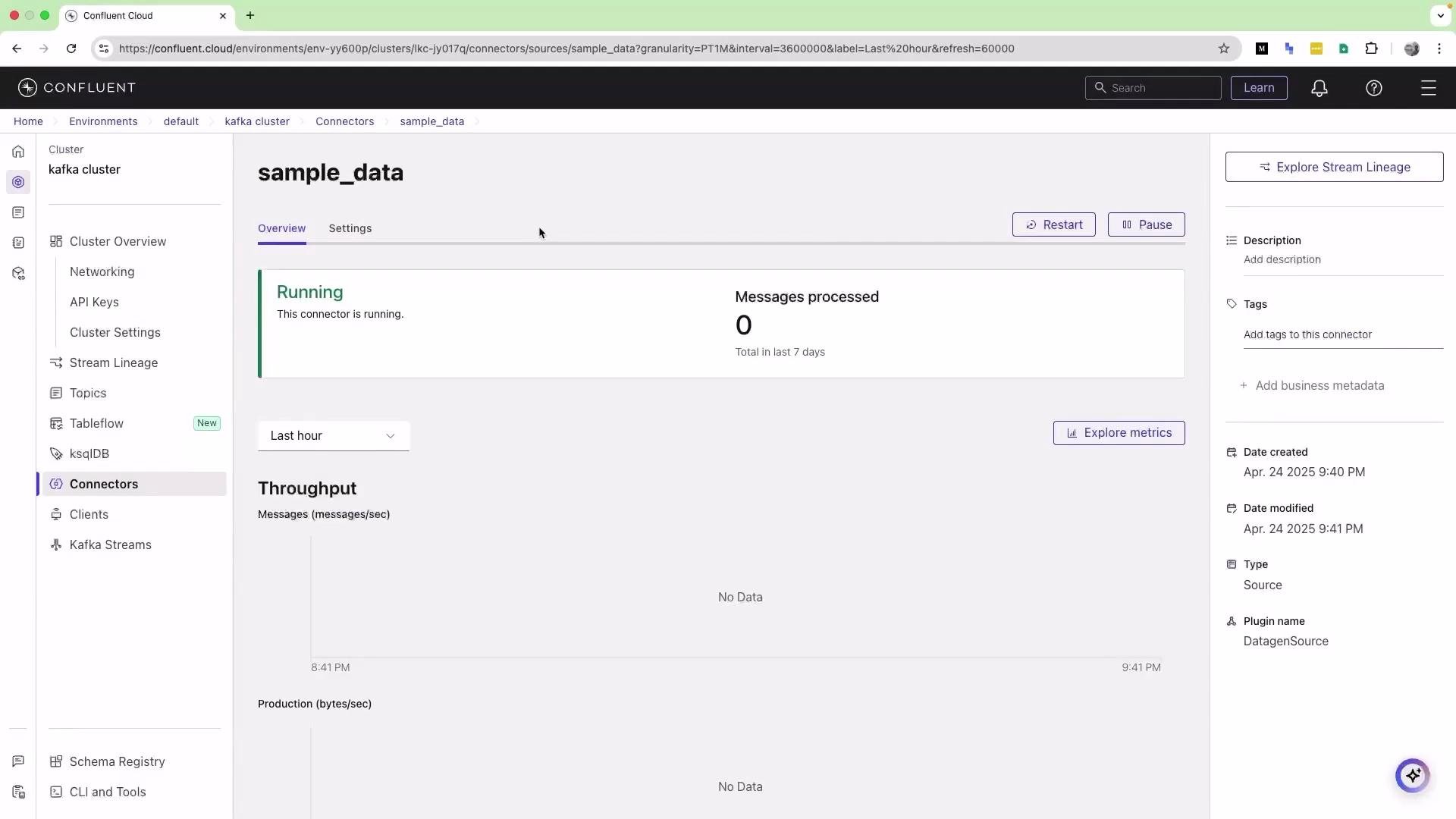Image resolution: width=1456 pixels, height=819 pixels.
Task: Click Explore Stream Lineage button
Action: point(1334,167)
